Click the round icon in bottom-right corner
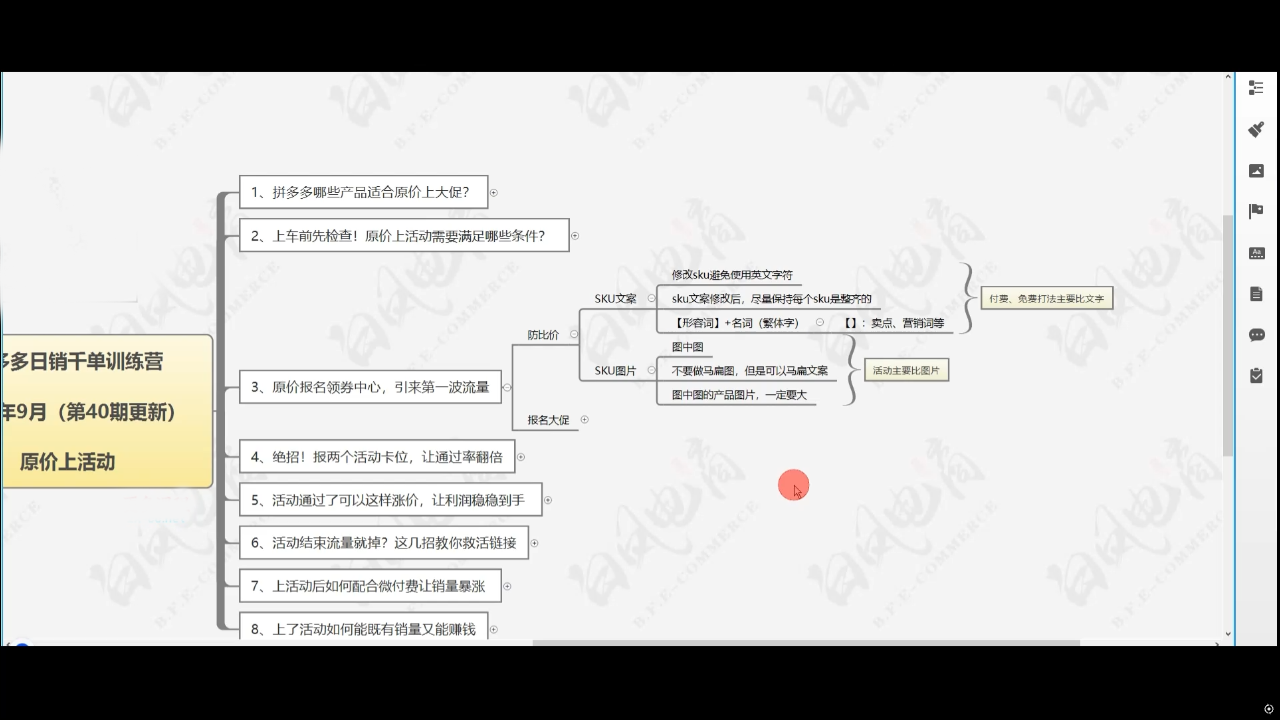 point(1269,709)
